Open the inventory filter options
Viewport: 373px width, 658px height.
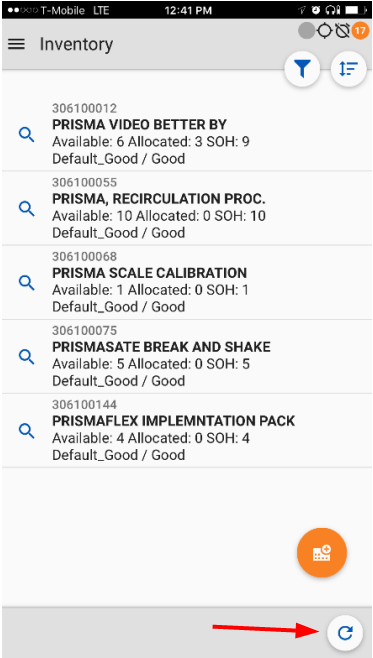coord(302,69)
